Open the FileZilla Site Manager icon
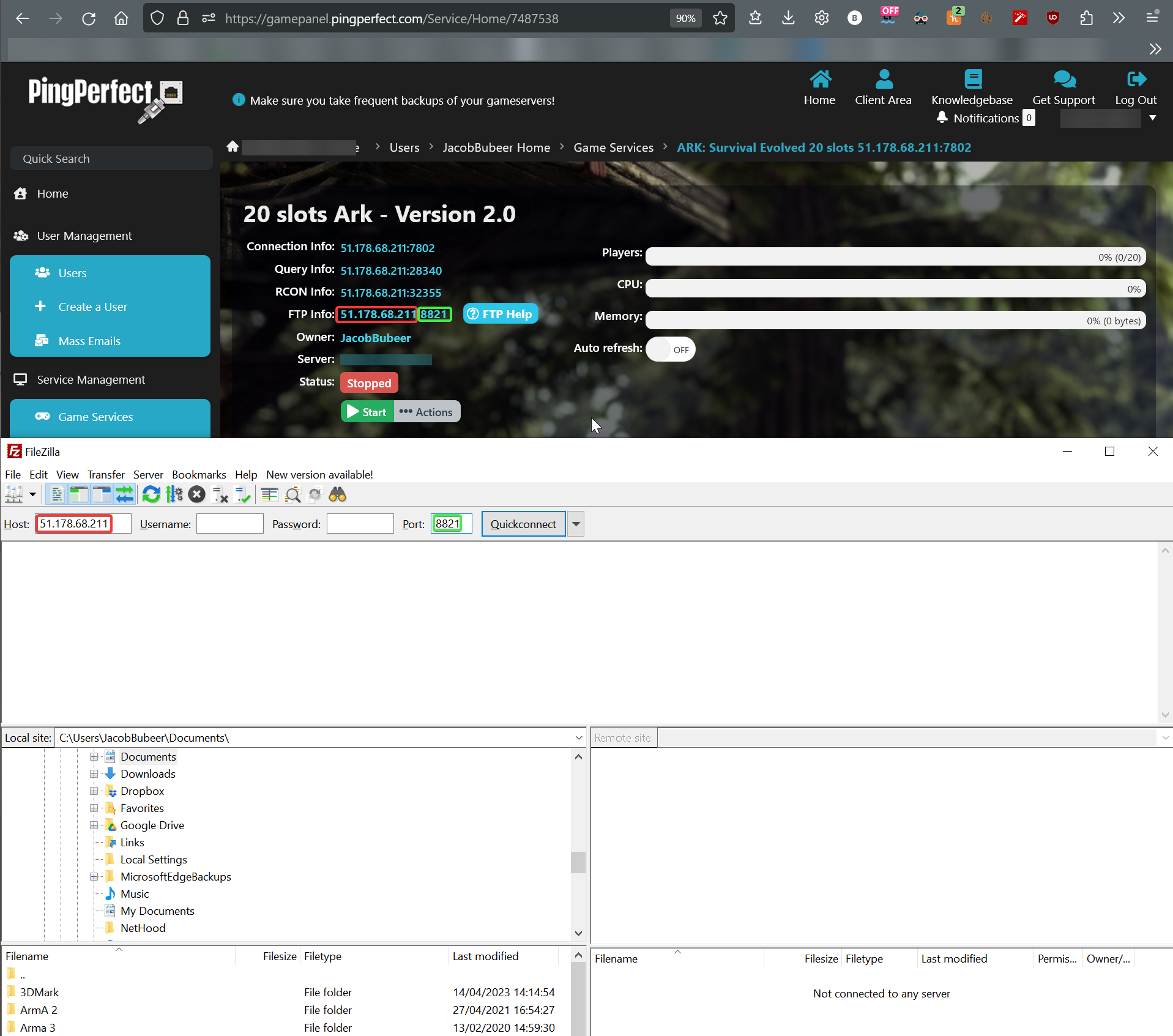 [13, 494]
